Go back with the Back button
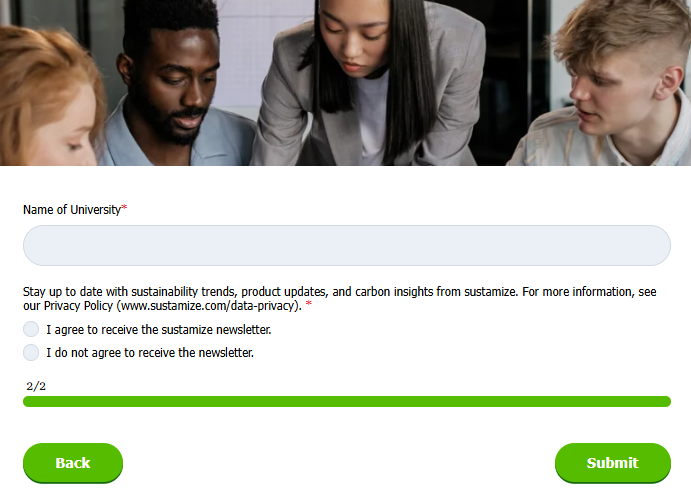This screenshot has width=691, height=498. [x=73, y=463]
